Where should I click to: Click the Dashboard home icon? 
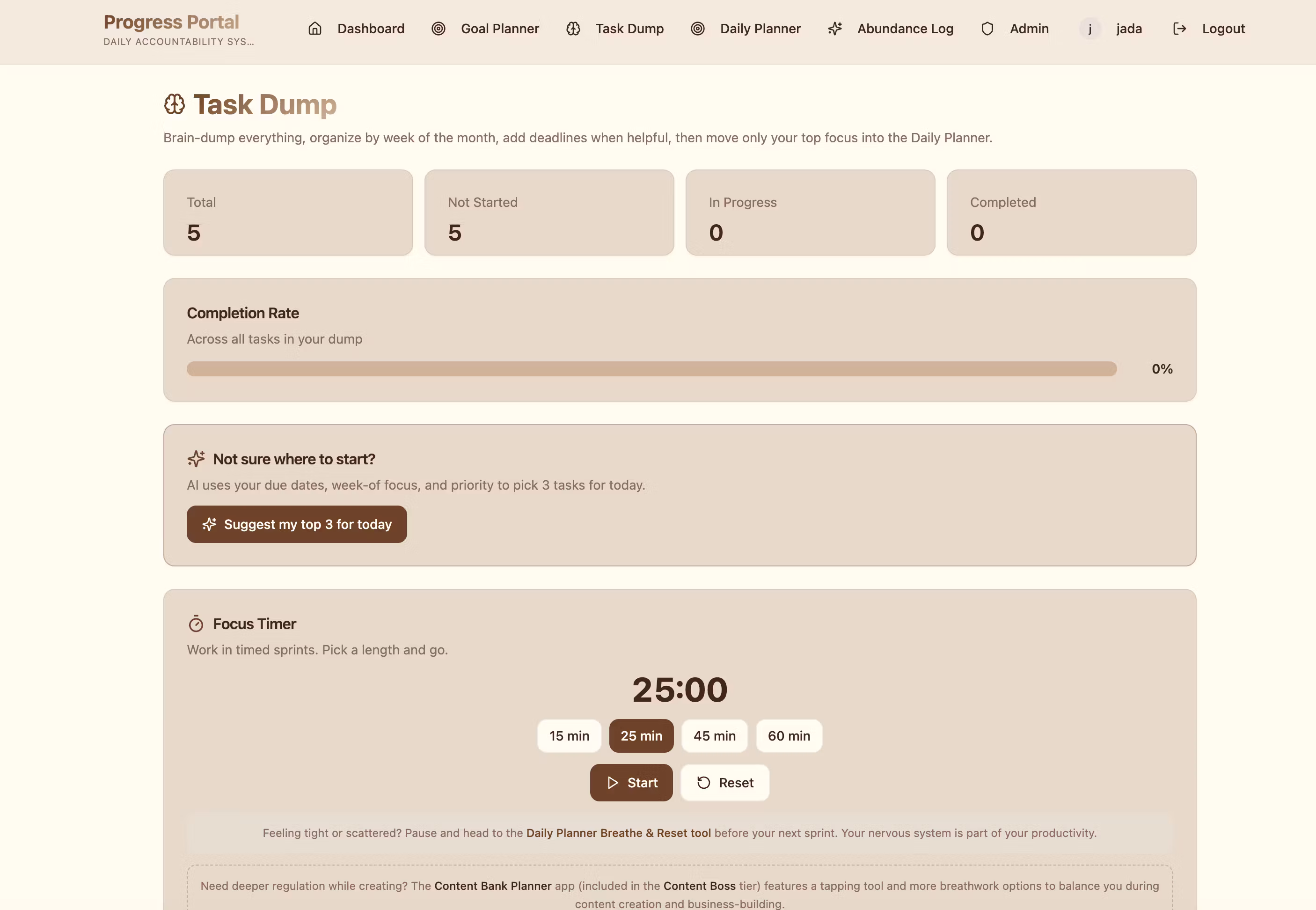(x=314, y=29)
